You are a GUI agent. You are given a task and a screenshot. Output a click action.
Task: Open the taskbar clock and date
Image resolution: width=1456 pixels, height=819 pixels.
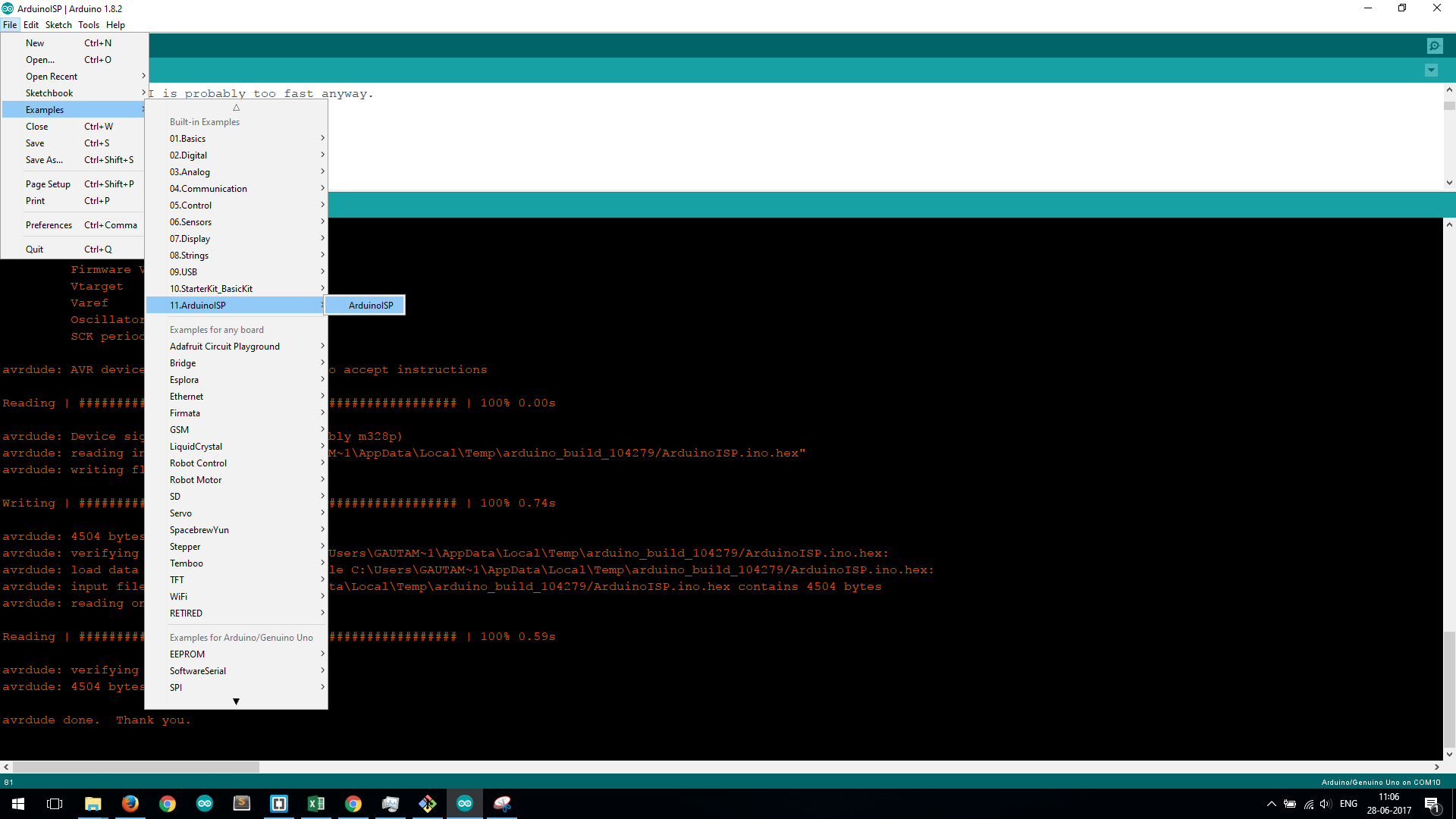pyautogui.click(x=1389, y=804)
